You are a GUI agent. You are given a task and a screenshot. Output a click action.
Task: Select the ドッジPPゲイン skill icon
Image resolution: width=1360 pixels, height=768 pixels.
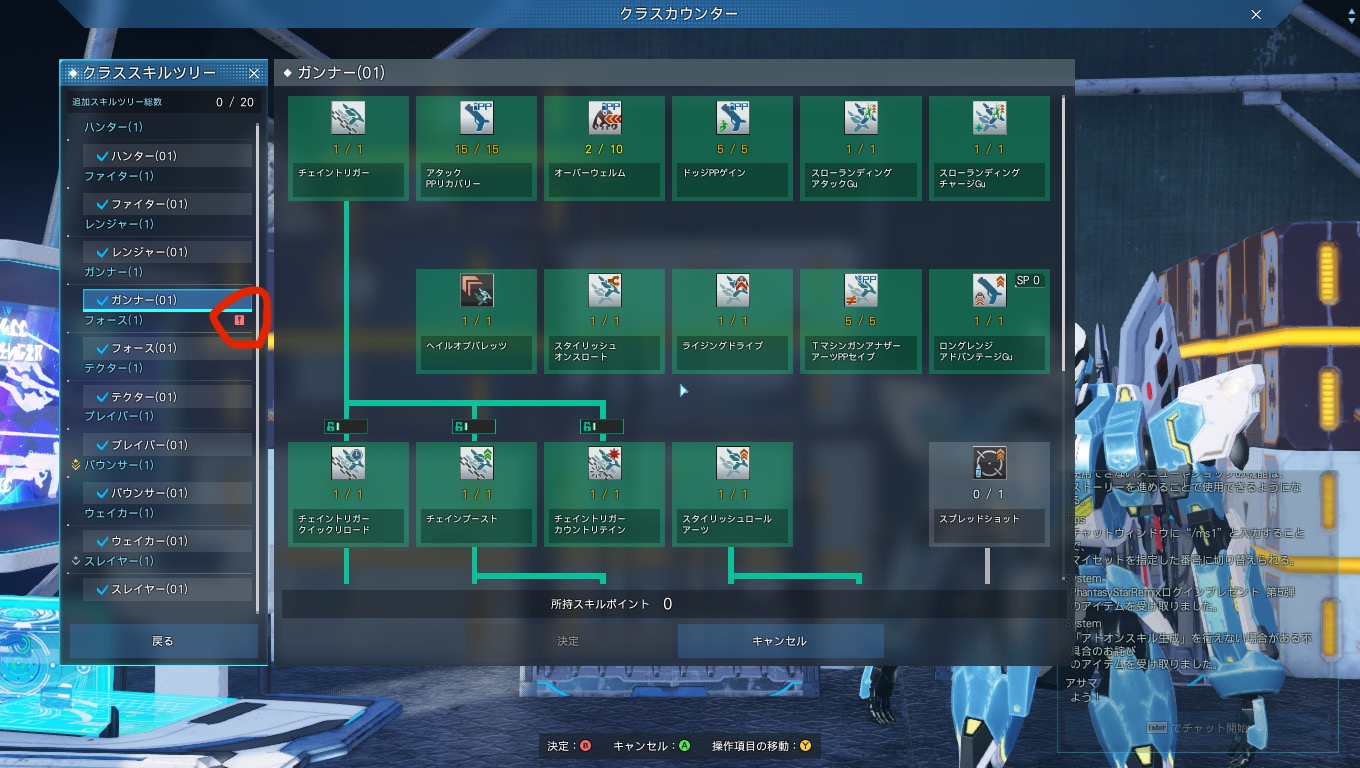point(732,118)
